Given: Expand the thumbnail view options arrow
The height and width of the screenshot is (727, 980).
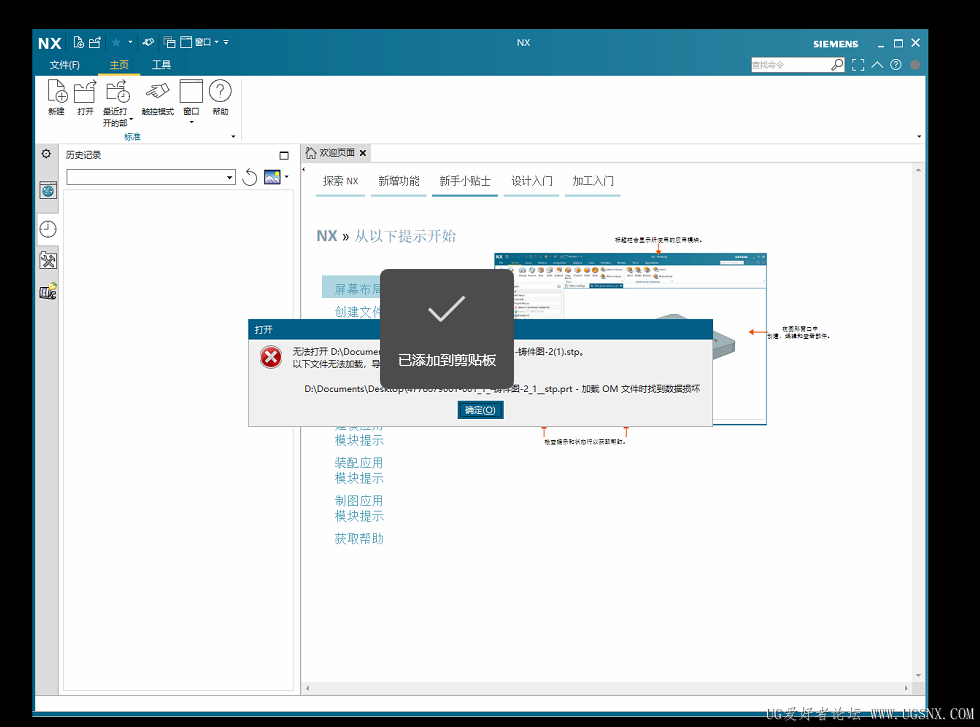Looking at the screenshot, I should tap(286, 177).
